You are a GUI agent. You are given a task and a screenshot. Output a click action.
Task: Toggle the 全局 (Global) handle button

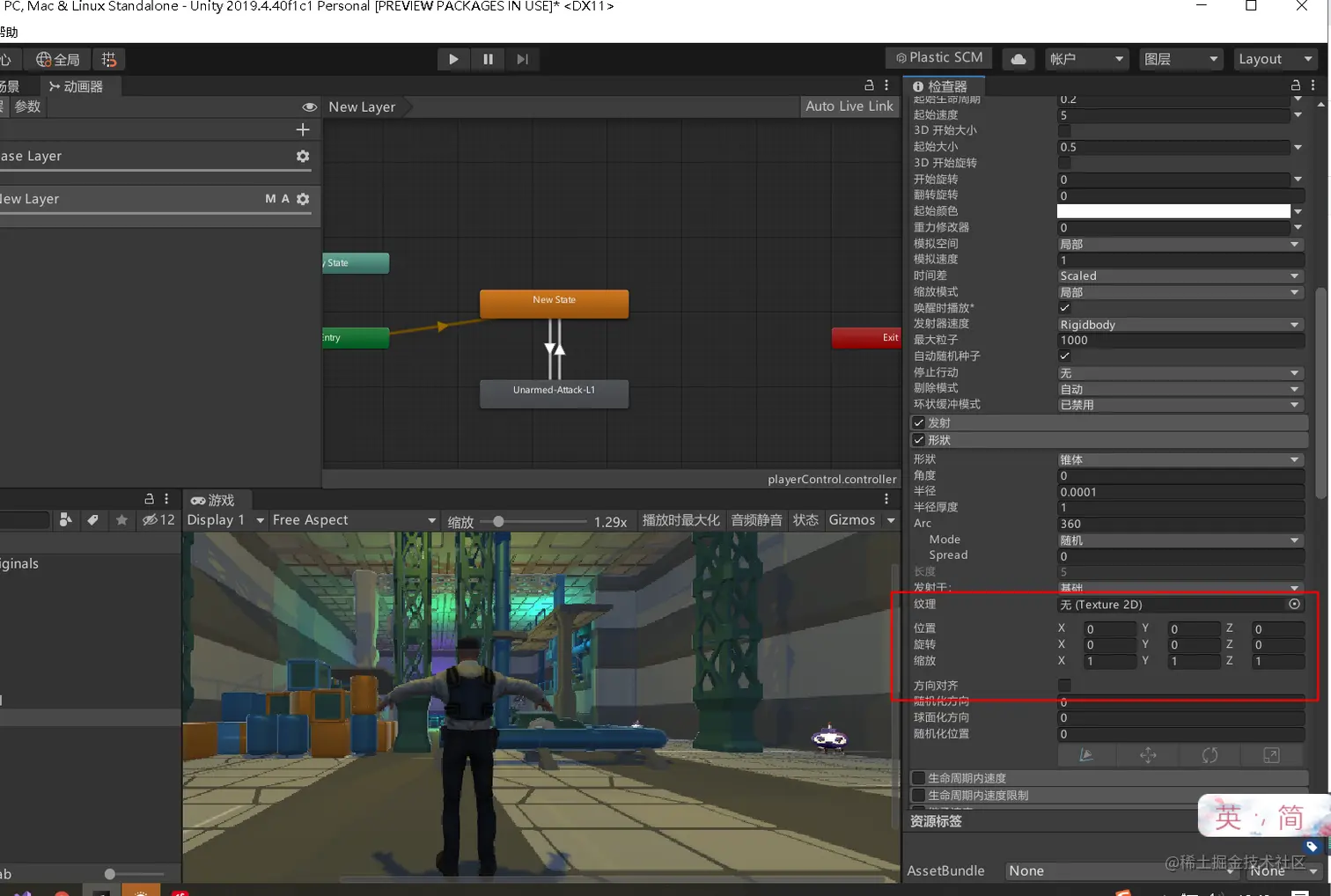tap(58, 59)
